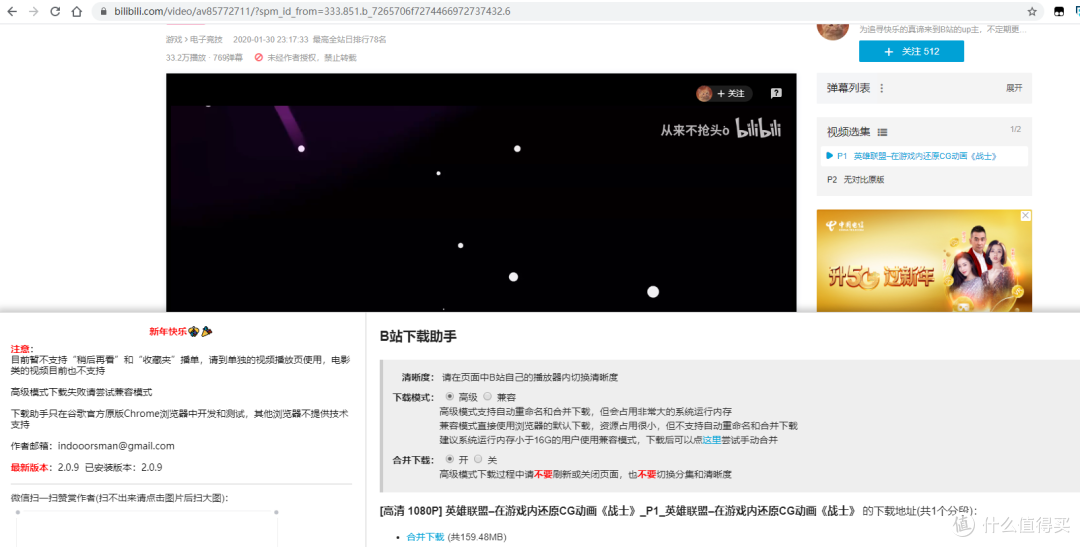Click the play triangle icon beside P1

pyautogui.click(x=829, y=156)
